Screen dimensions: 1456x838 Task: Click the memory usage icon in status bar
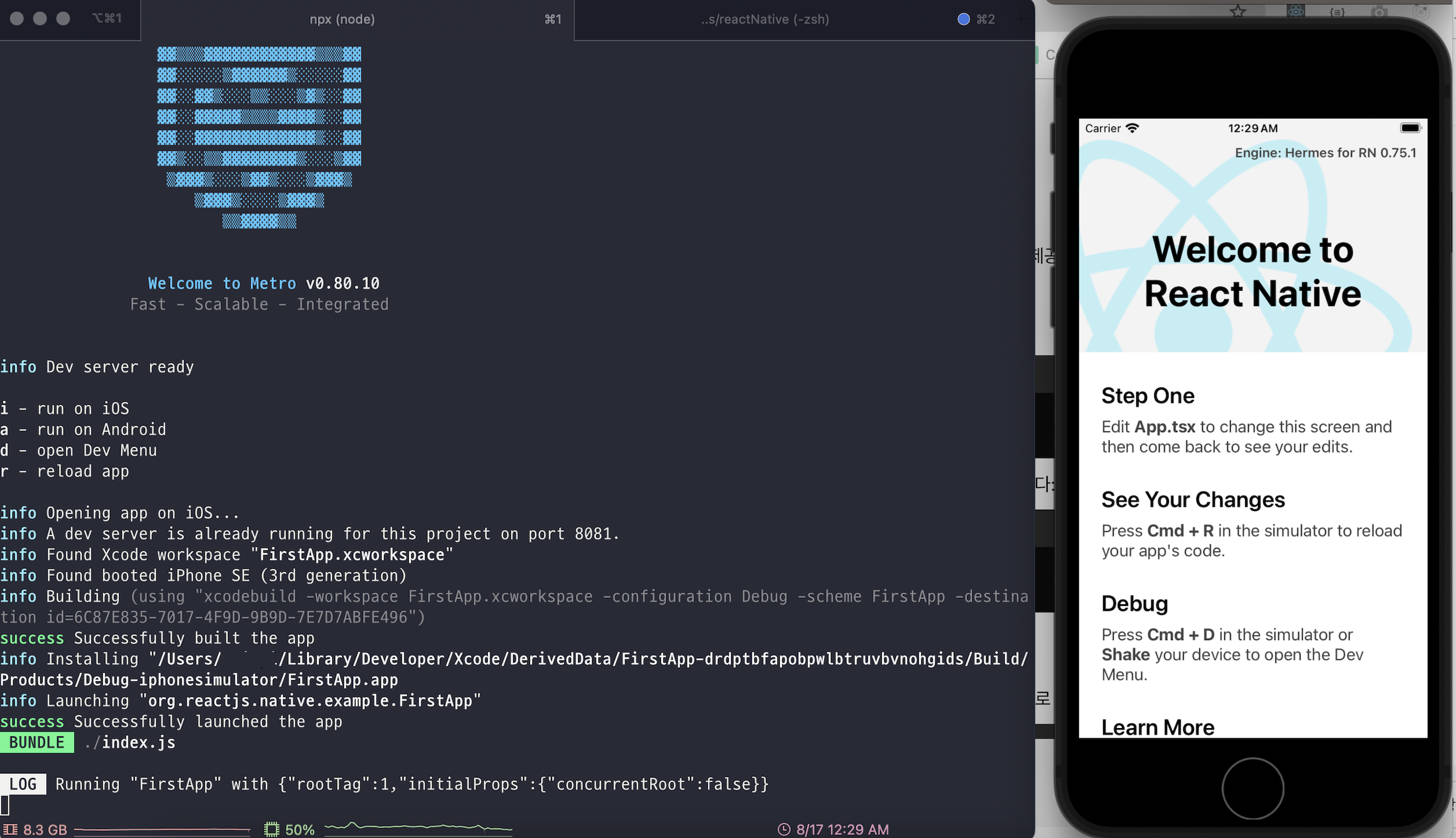point(11,829)
